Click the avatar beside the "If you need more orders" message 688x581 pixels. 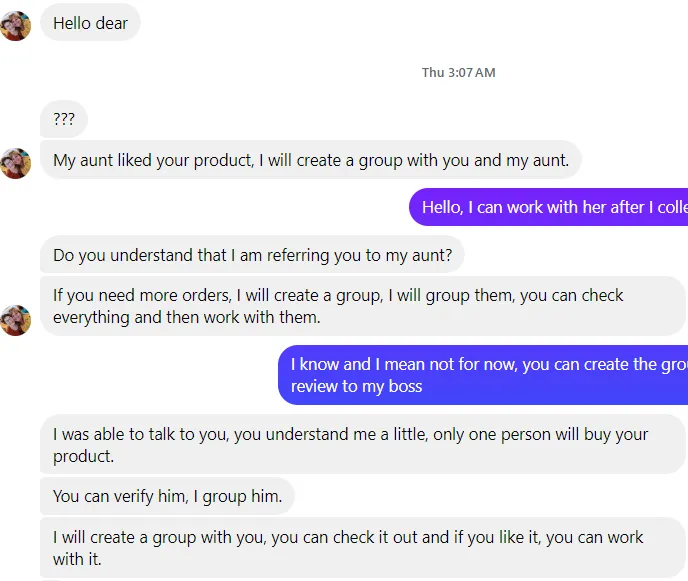(x=16, y=320)
